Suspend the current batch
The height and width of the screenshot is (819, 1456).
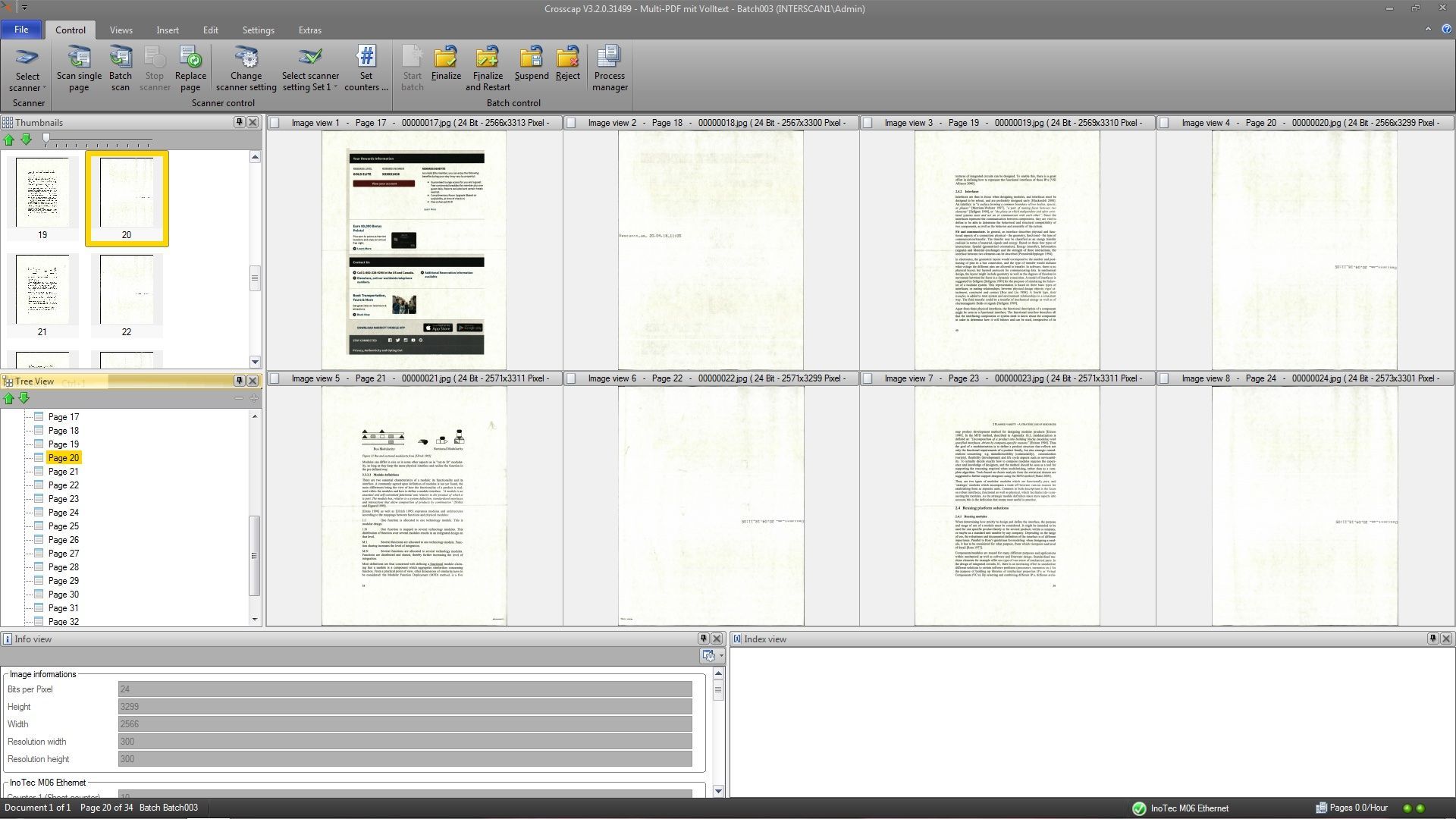(x=532, y=67)
